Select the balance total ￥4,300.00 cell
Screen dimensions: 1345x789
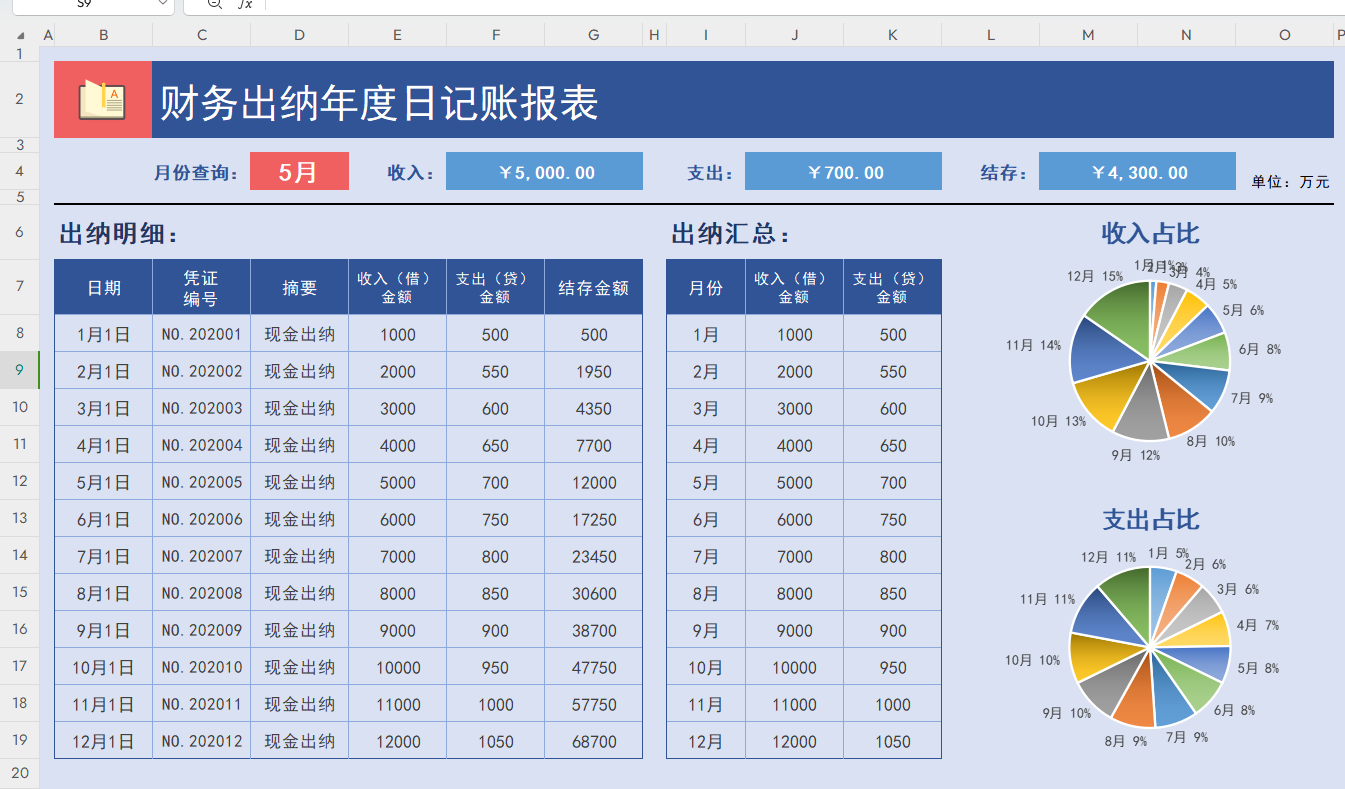[1137, 171]
